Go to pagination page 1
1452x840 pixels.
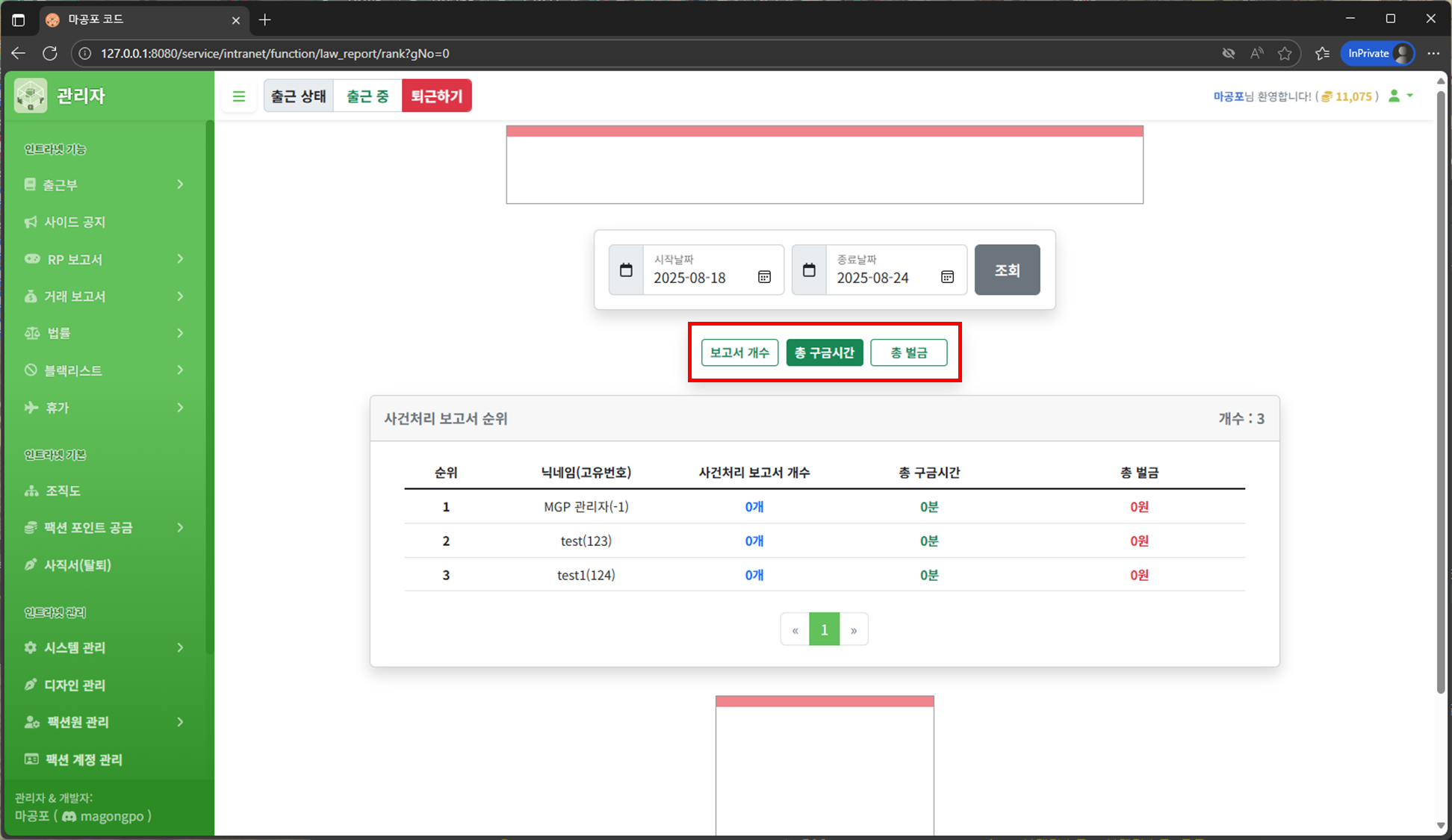tap(824, 629)
